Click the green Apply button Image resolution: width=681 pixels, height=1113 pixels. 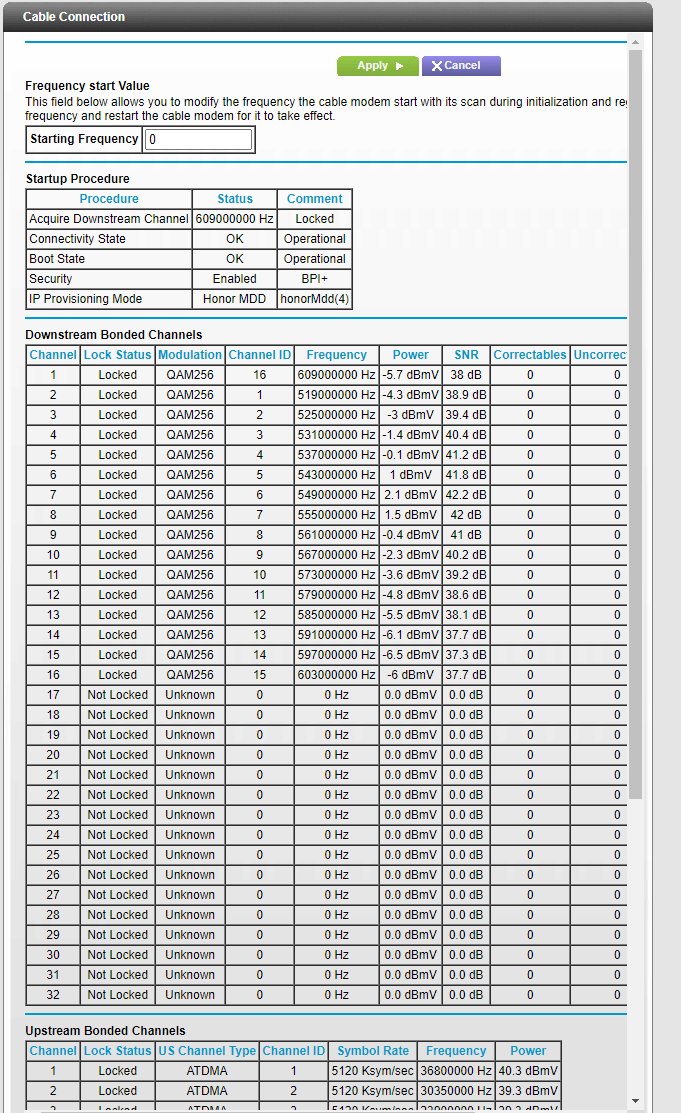377,66
